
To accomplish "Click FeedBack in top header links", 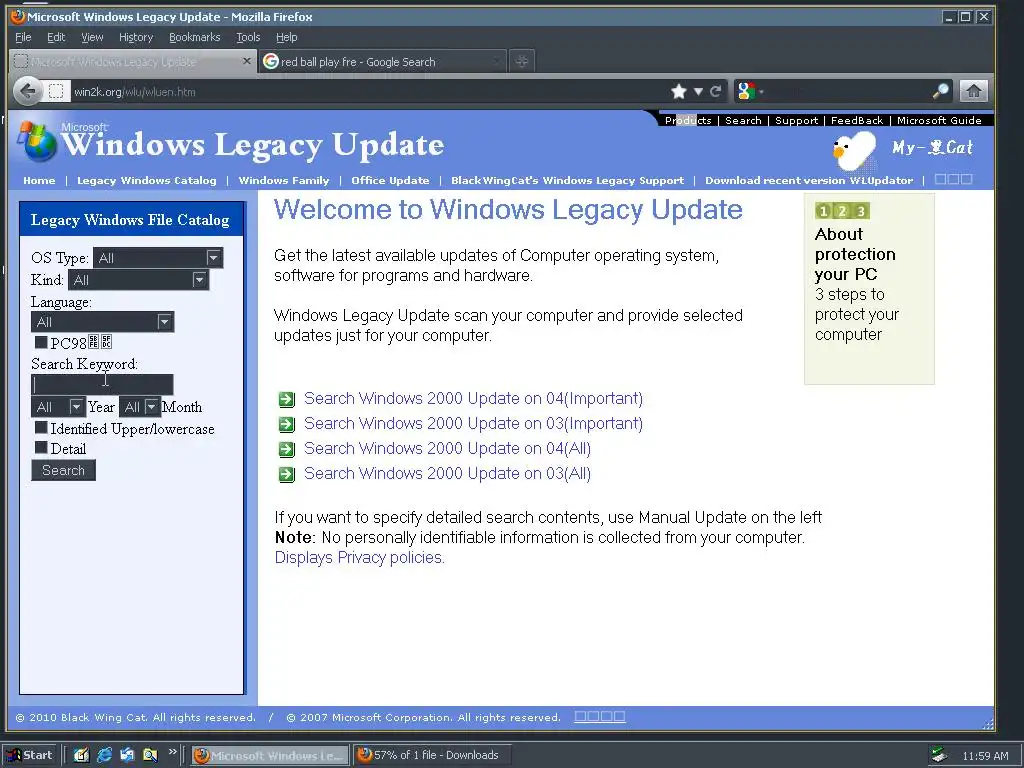I will pos(857,120).
